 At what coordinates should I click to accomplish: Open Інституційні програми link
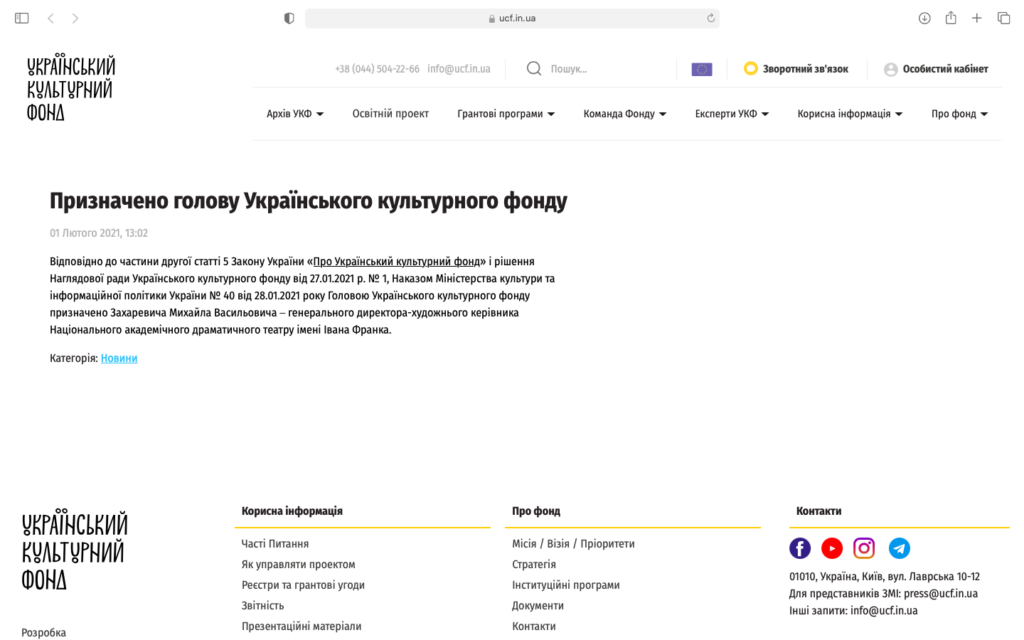coord(566,585)
